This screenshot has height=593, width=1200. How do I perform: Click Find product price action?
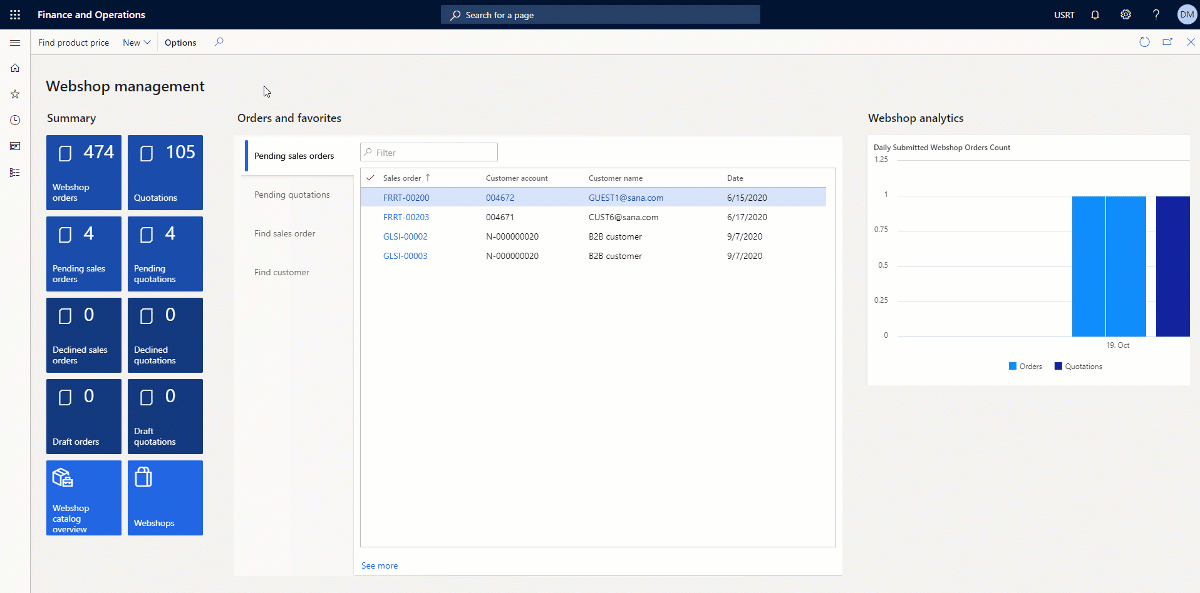pyautogui.click(x=73, y=43)
